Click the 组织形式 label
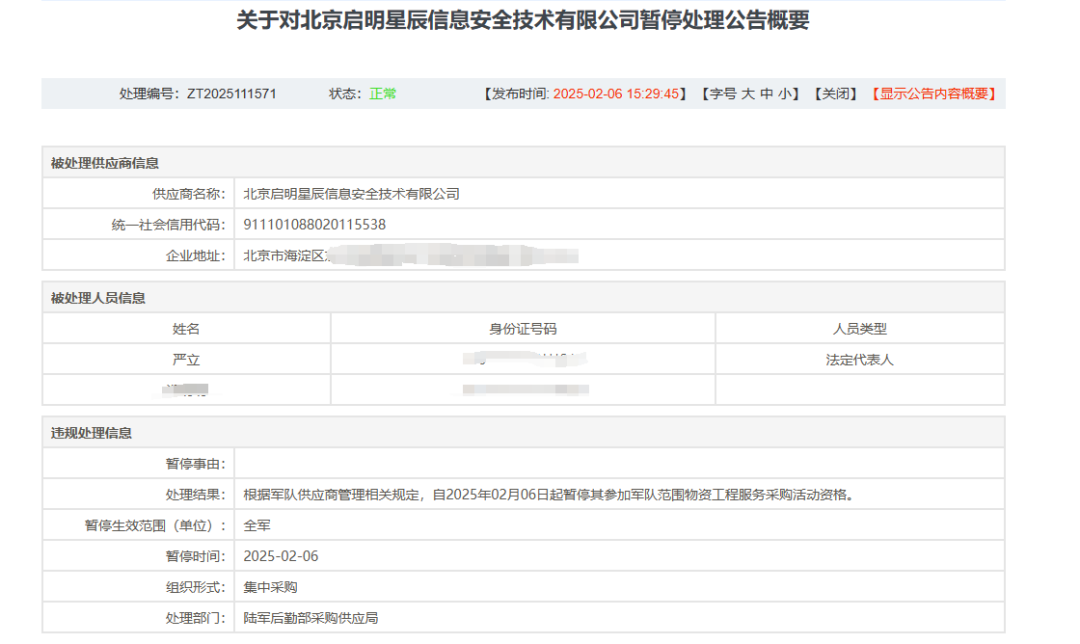Screen dimensions: 1080x644 (x=196, y=587)
